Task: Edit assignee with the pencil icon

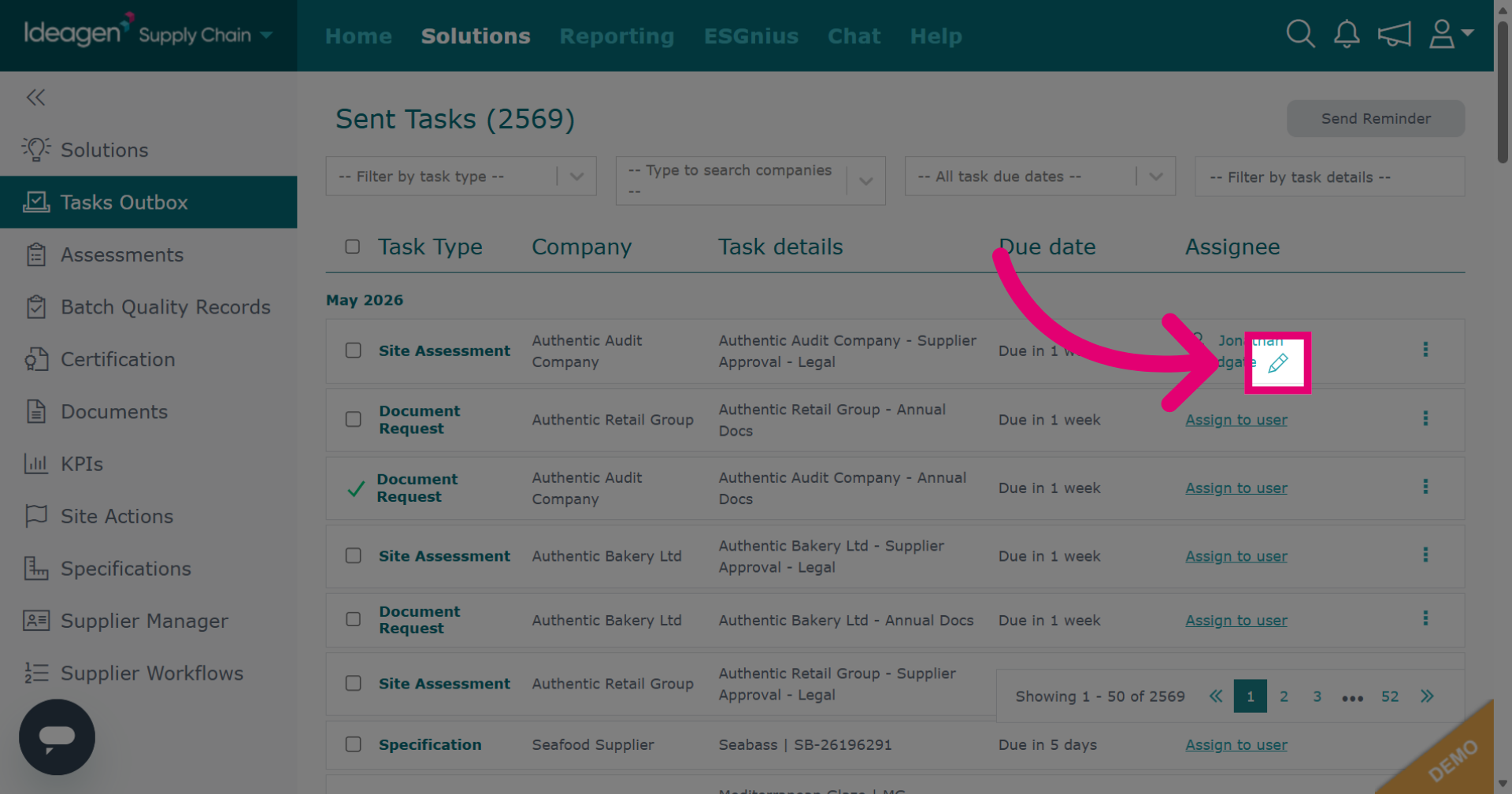Action: (x=1277, y=363)
